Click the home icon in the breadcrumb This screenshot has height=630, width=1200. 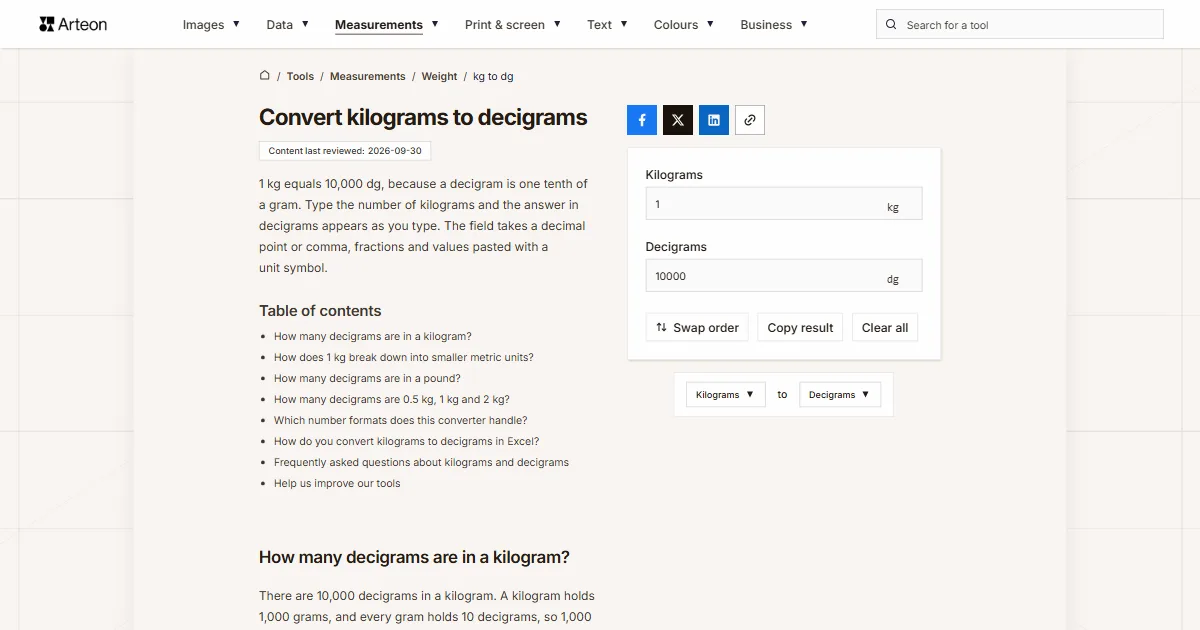265,75
